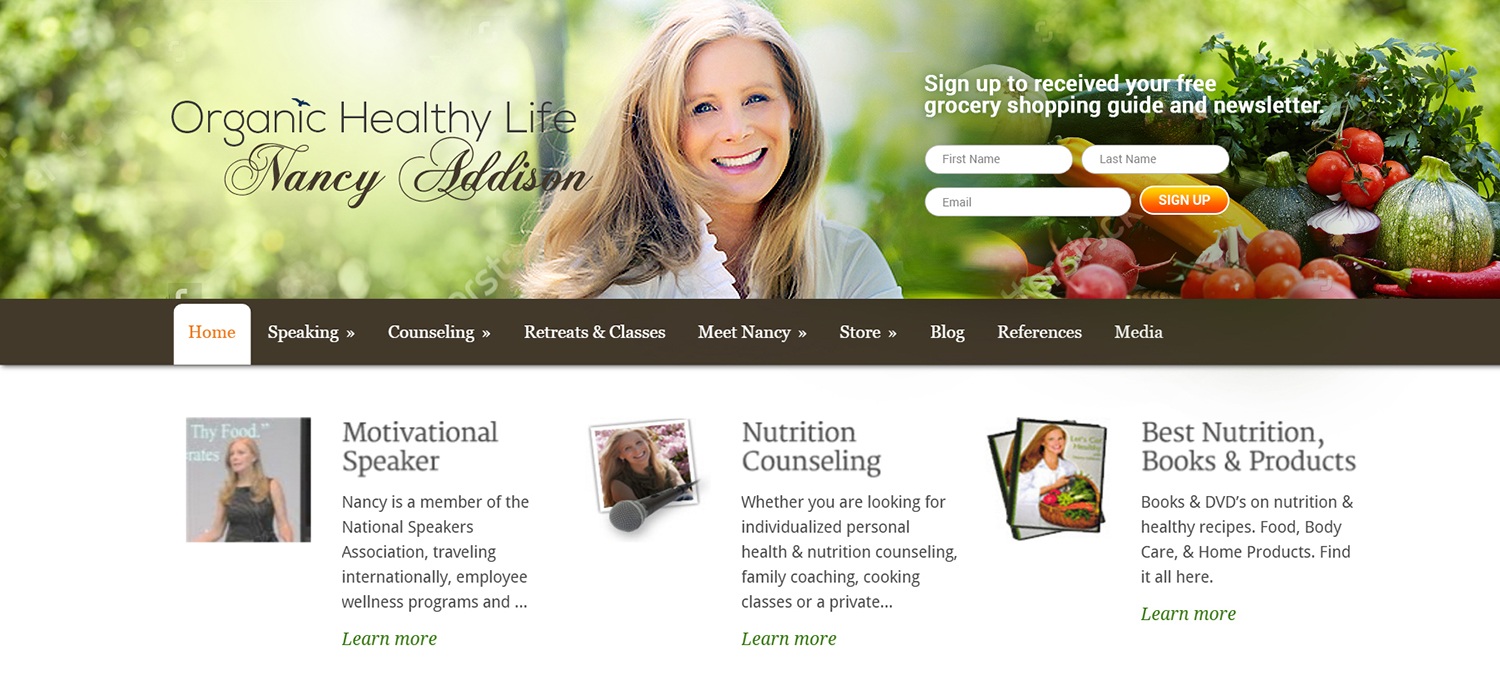Open the Best Nutrition, Books & Products heading
The image size is (1500, 695).
[1248, 446]
